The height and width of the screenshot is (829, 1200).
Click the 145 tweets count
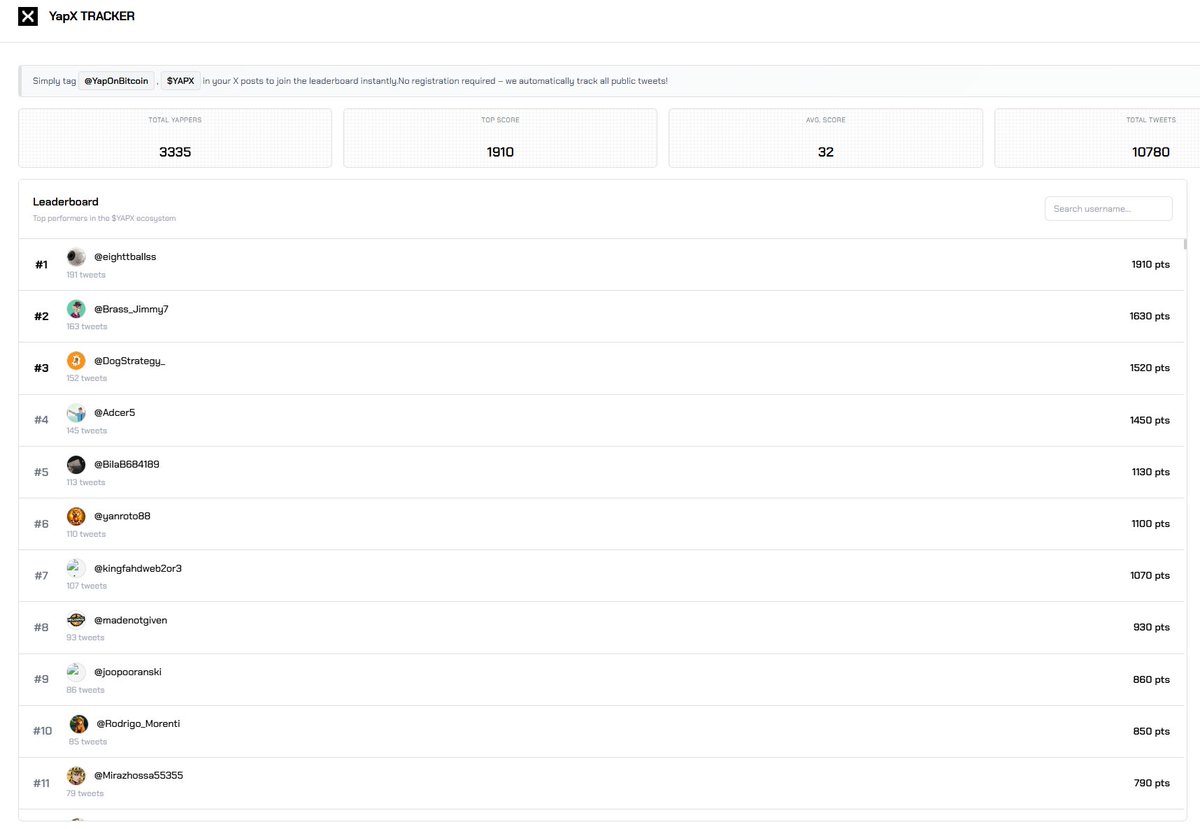[87, 431]
